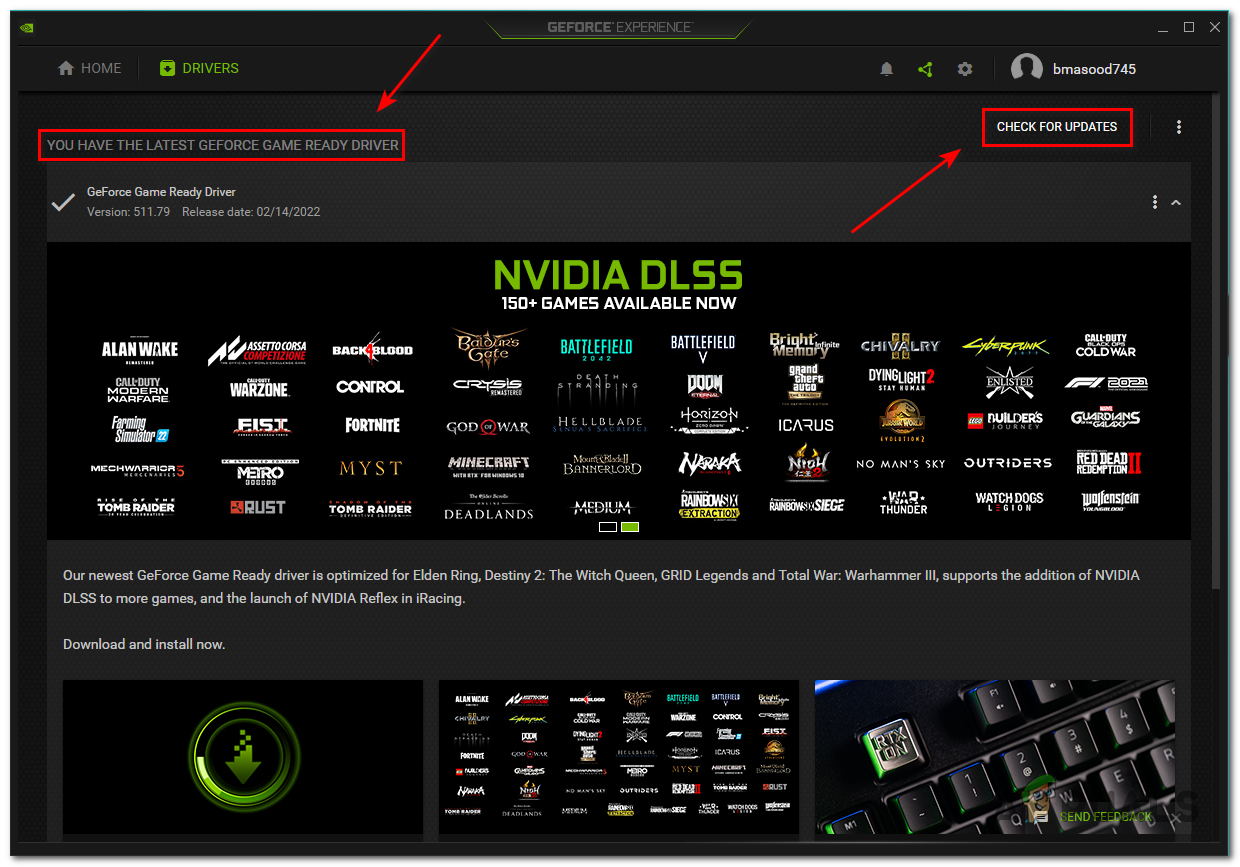
Task: Click the Dying Light 2 logo
Action: (901, 379)
